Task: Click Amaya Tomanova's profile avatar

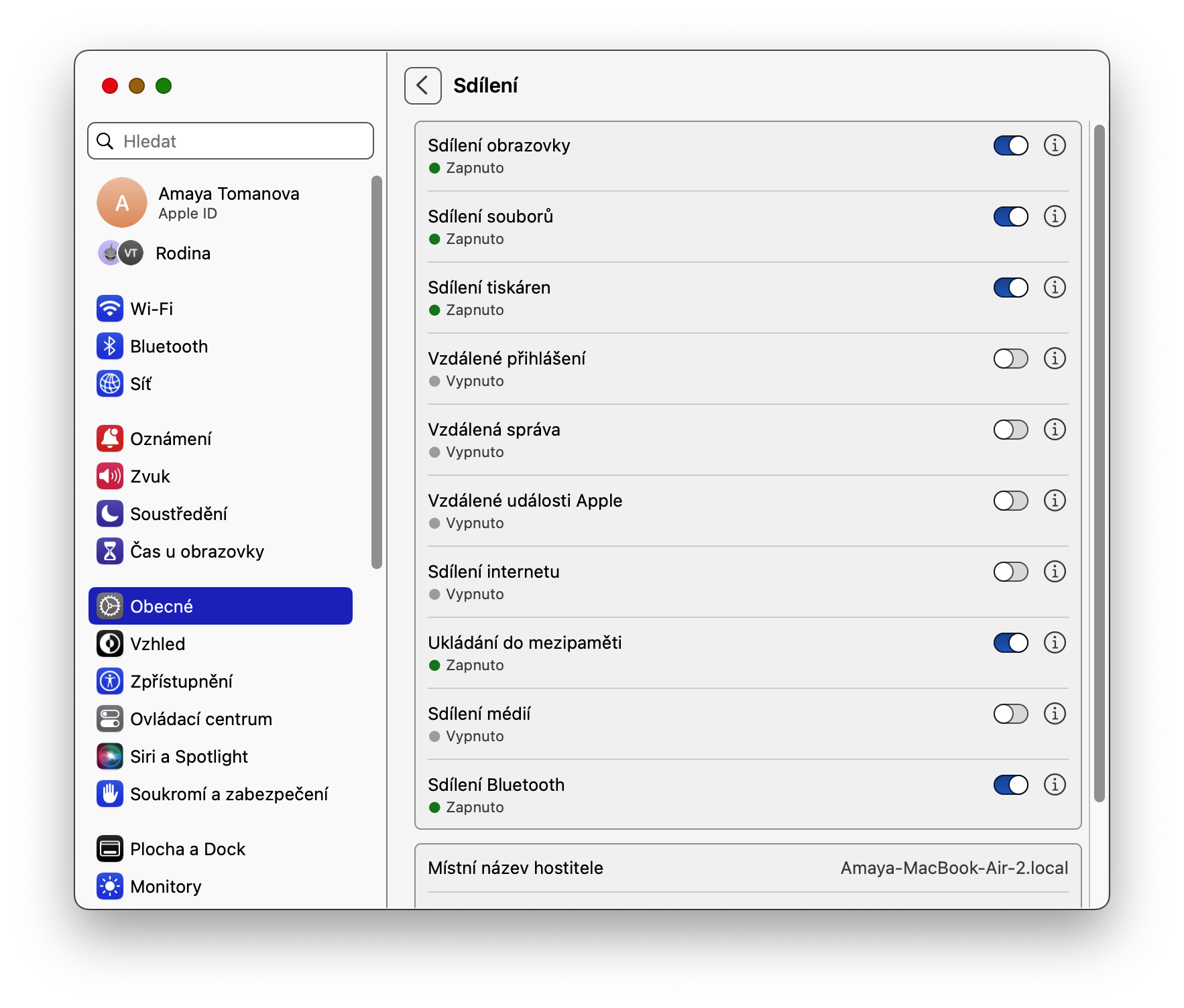Action: pyautogui.click(x=122, y=202)
